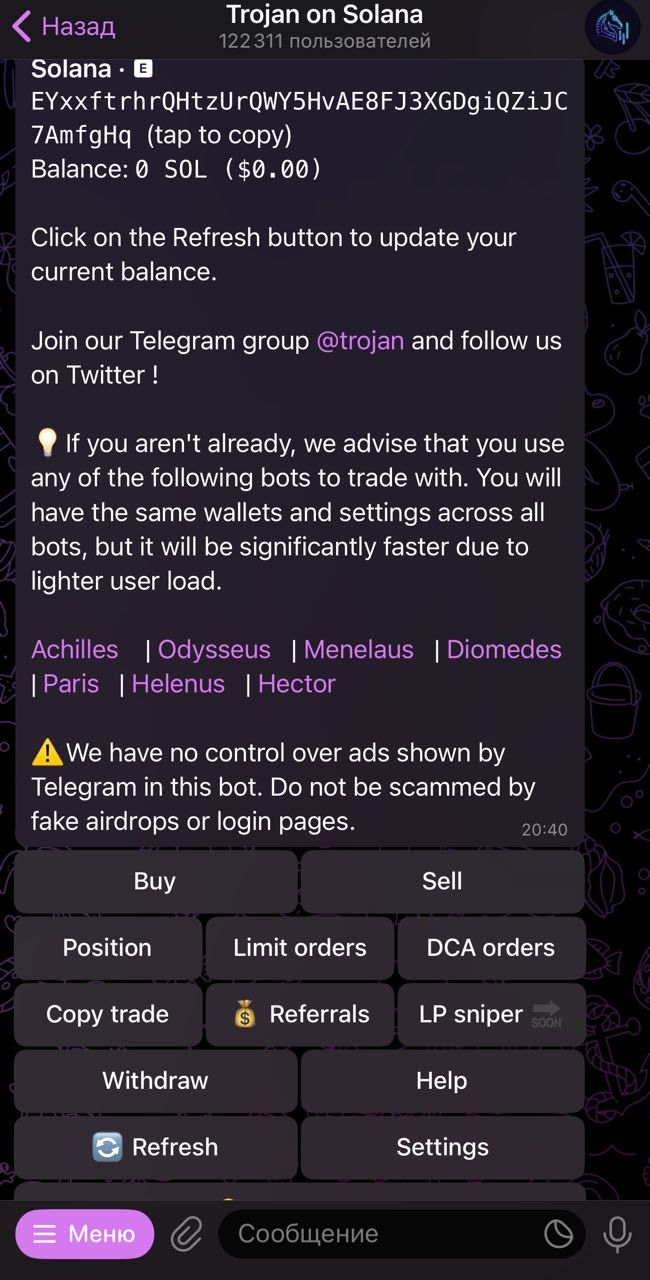Image resolution: width=650 pixels, height=1280 pixels.
Task: Open bot Settings
Action: click(x=443, y=1147)
